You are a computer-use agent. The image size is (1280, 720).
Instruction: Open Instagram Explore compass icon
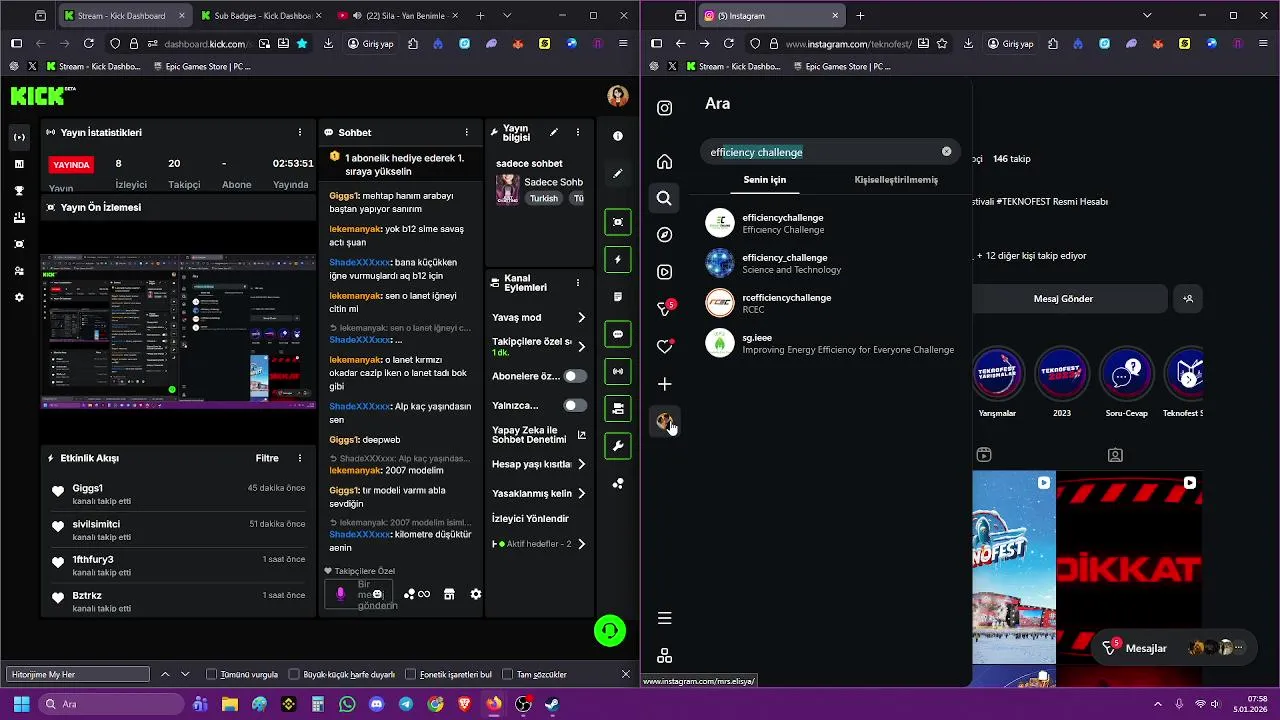(x=664, y=235)
